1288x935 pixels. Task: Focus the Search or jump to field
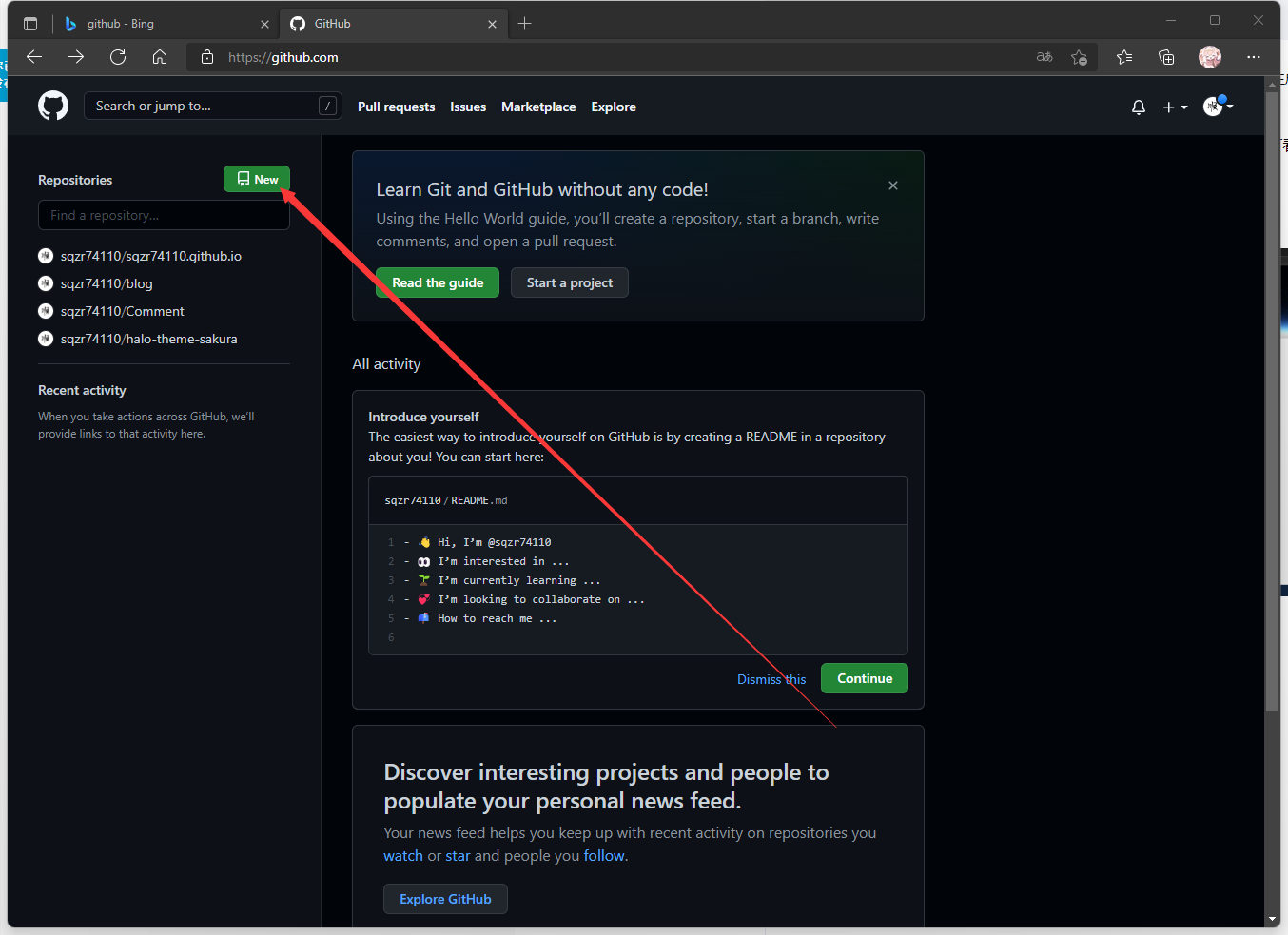(x=213, y=107)
